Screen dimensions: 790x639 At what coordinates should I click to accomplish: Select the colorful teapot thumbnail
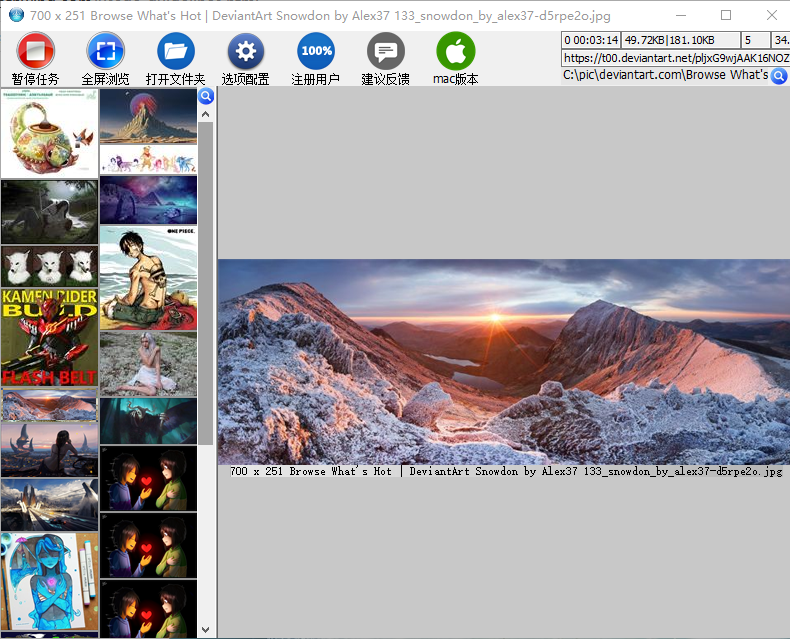coord(49,133)
